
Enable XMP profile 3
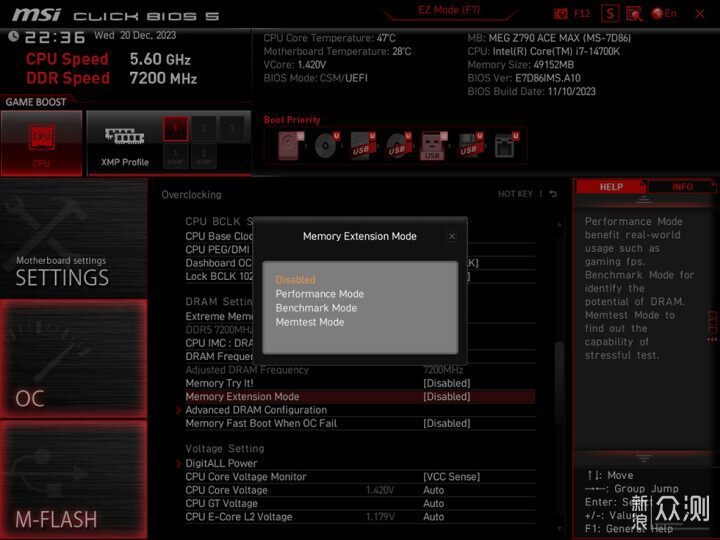[x=231, y=129]
